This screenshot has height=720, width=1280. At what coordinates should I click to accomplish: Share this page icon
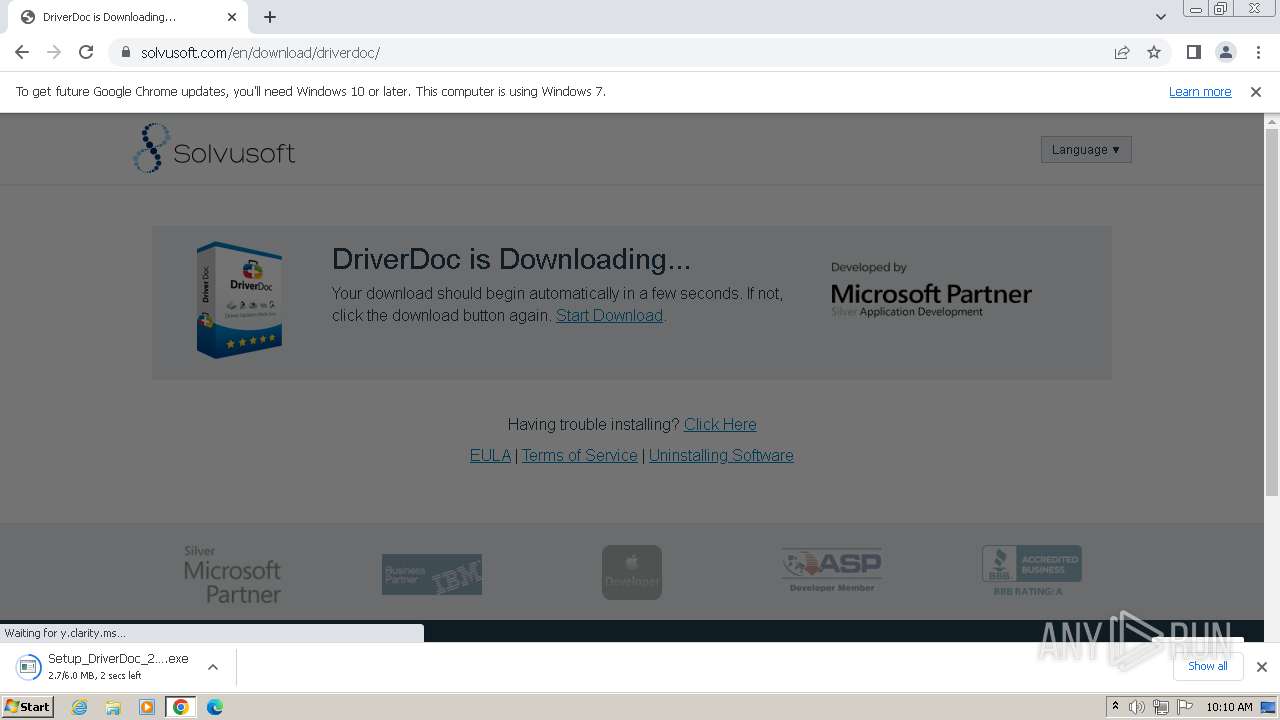click(x=1122, y=52)
